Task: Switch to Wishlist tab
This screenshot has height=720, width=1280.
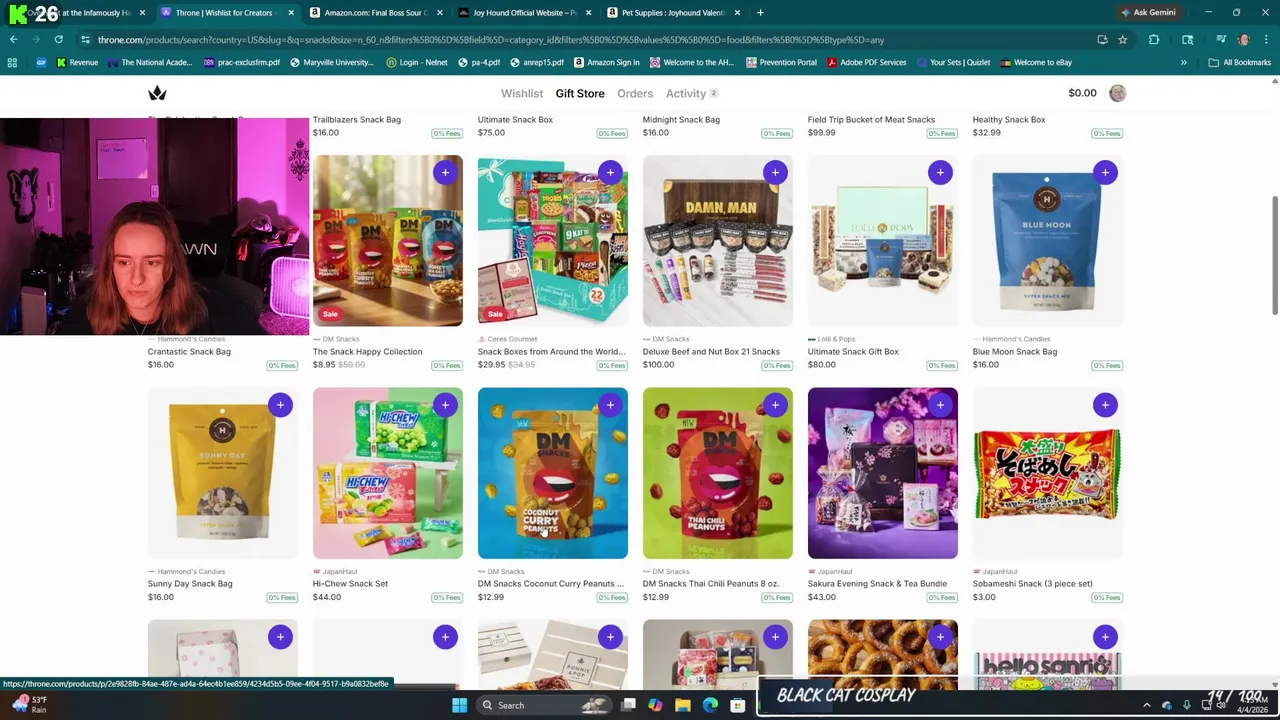Action: pyautogui.click(x=522, y=93)
